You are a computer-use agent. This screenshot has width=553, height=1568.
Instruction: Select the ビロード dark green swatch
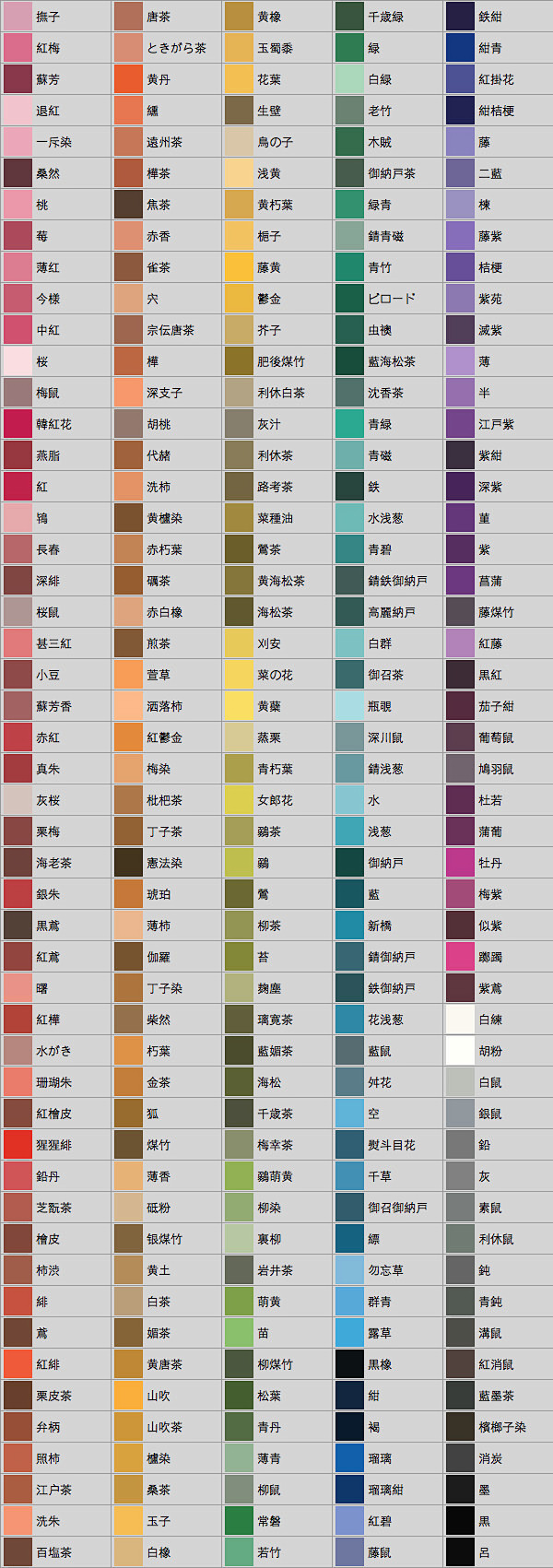pyautogui.click(x=349, y=299)
